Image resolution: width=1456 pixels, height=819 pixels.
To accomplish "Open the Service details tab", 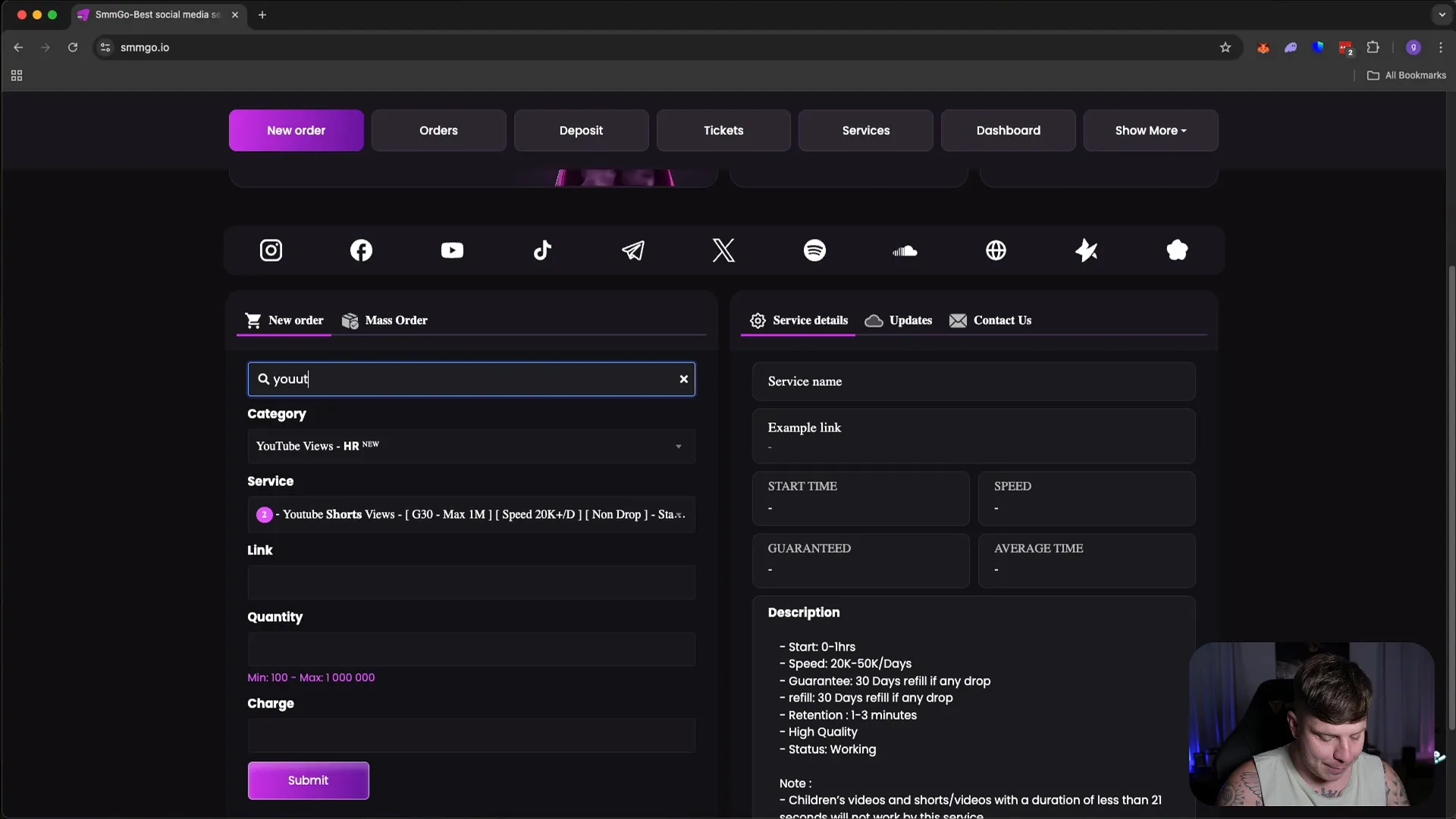I will [799, 321].
